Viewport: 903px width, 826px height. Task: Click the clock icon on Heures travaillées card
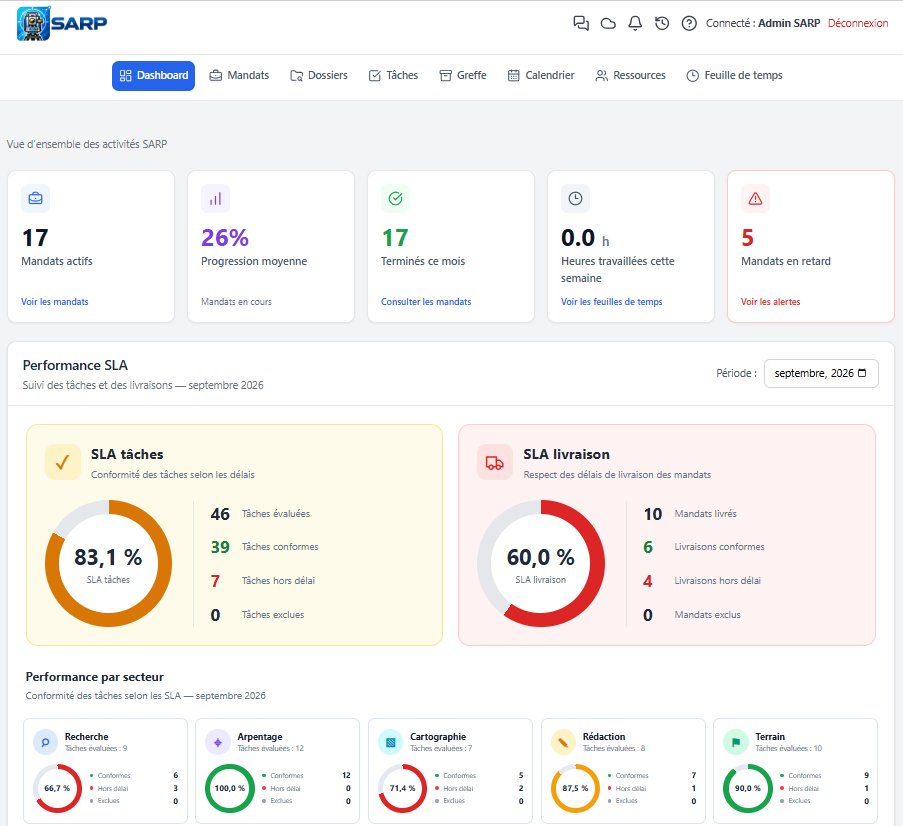(x=575, y=199)
